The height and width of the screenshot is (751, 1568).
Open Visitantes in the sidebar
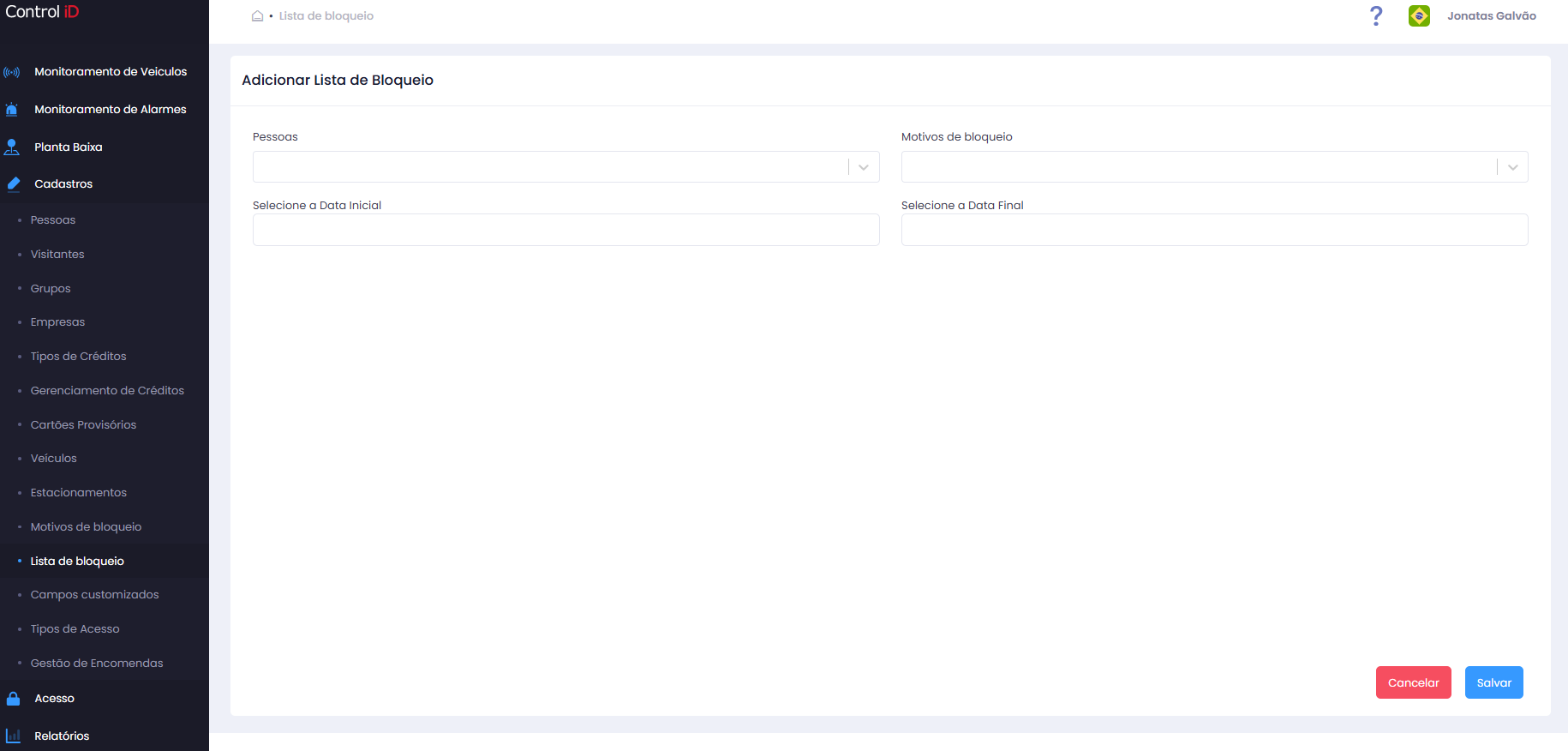click(x=57, y=255)
